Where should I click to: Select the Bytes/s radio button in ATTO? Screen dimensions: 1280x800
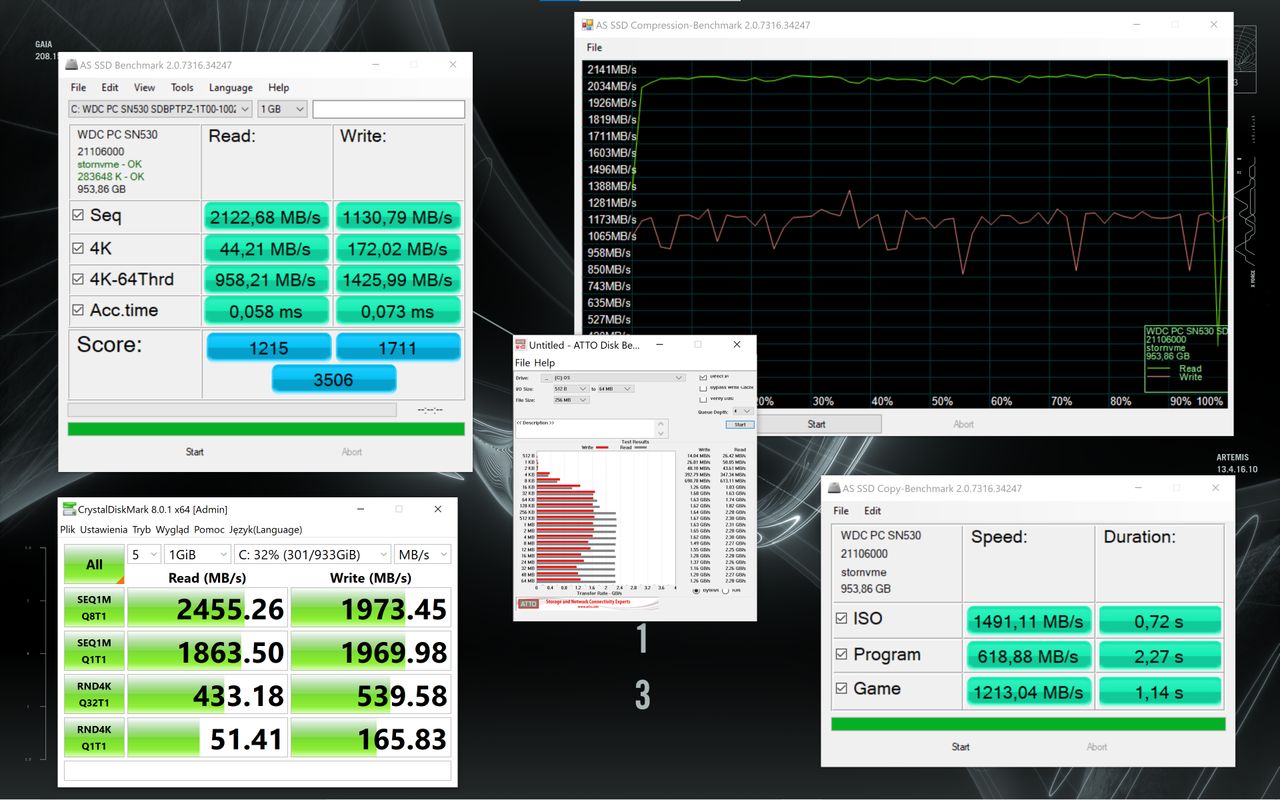coord(696,590)
